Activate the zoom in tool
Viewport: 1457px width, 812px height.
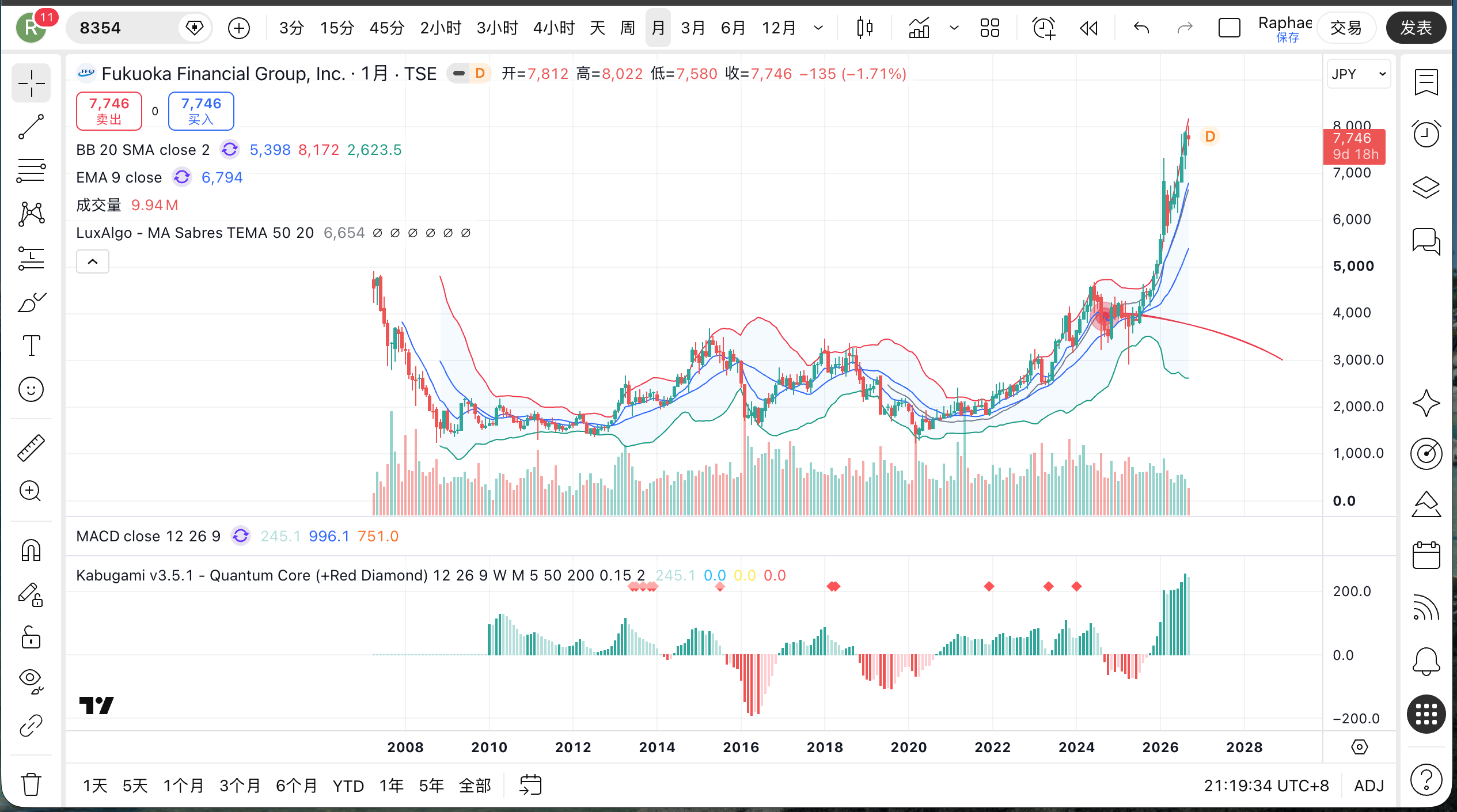(31, 491)
